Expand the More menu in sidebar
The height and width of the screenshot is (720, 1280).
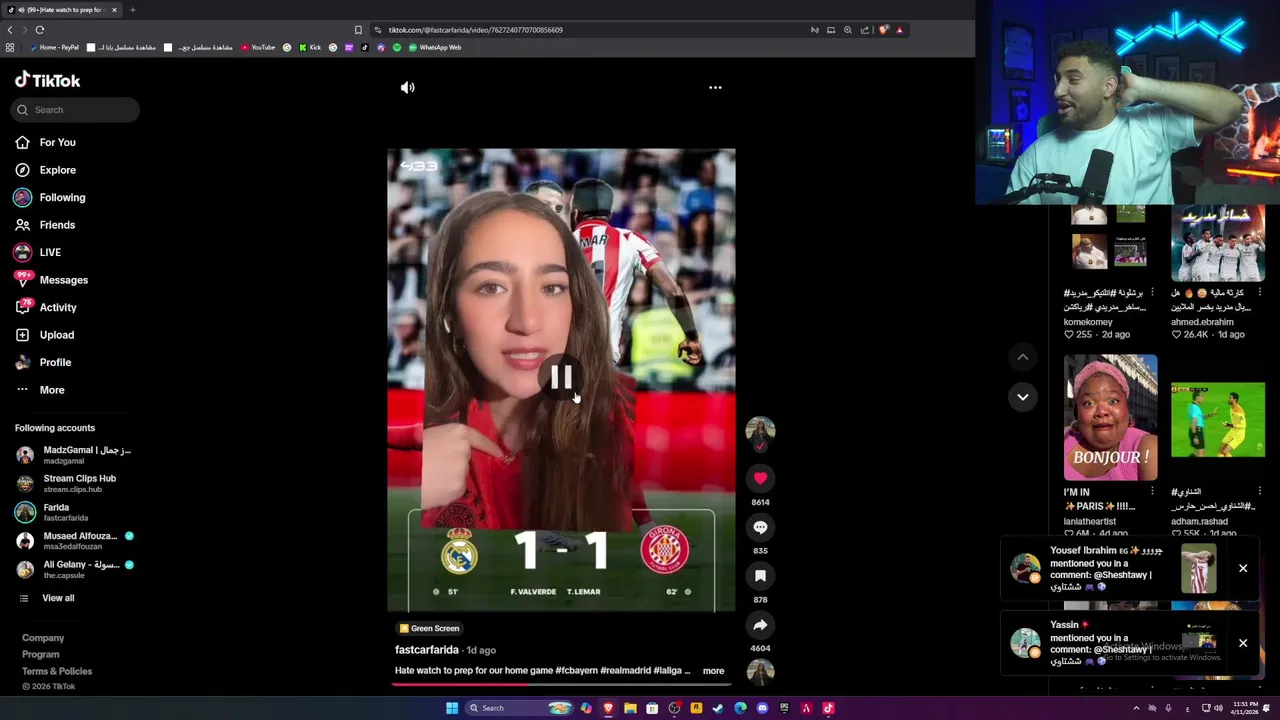(41, 390)
